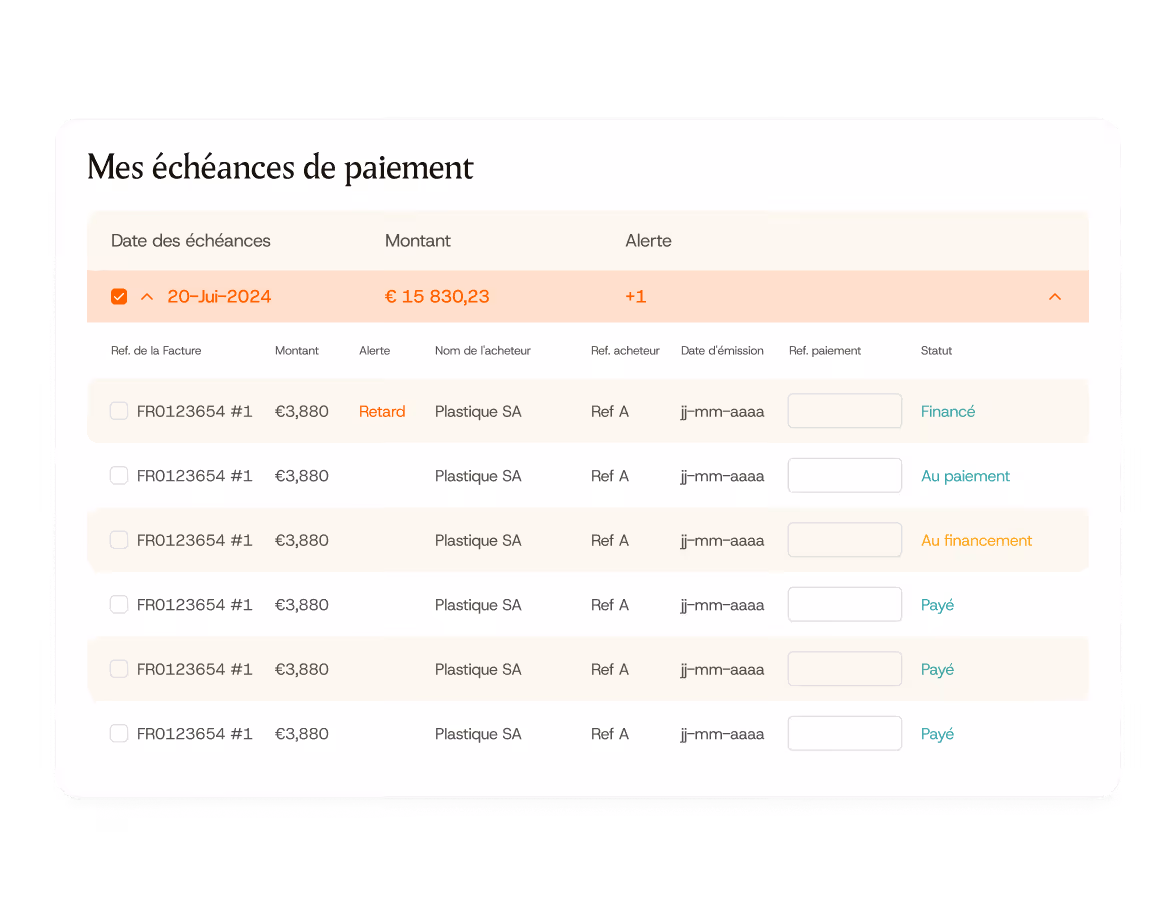Collapse the group with the far-right orange chevron
This screenshot has width=1176, height=916.
(1054, 297)
